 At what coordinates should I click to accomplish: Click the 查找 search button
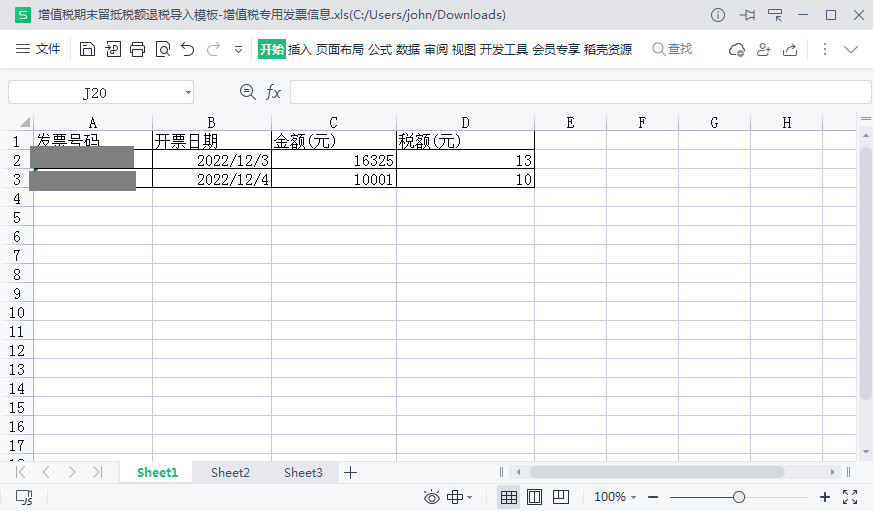(672, 49)
